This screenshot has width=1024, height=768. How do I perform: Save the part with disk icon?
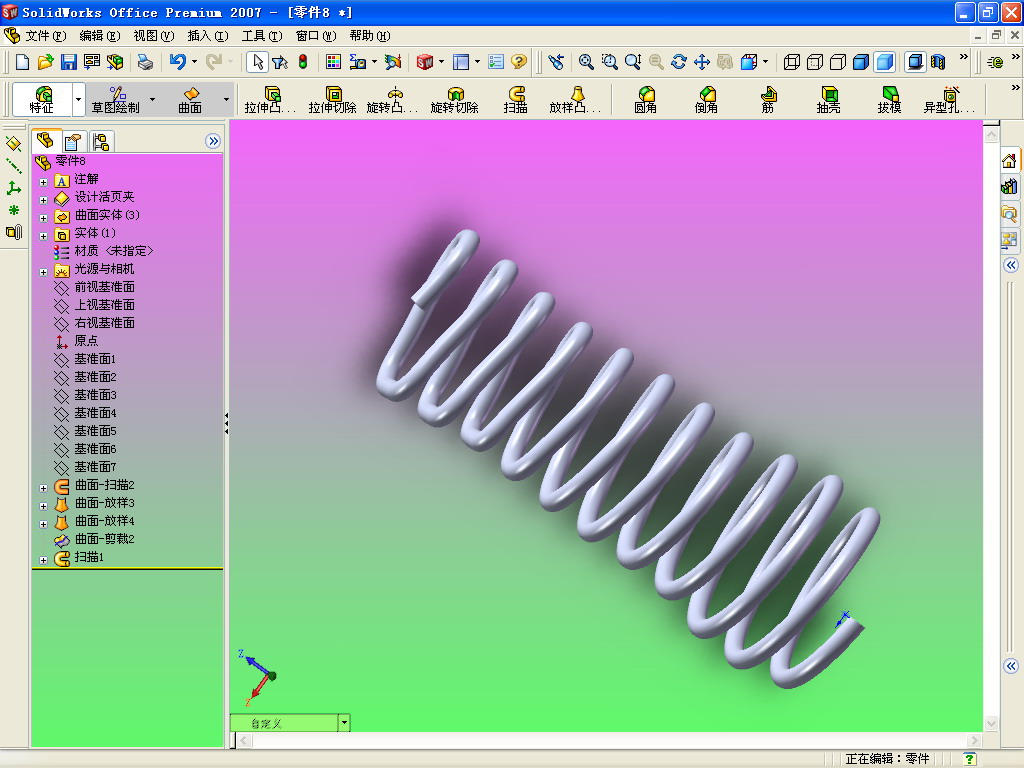(x=69, y=62)
